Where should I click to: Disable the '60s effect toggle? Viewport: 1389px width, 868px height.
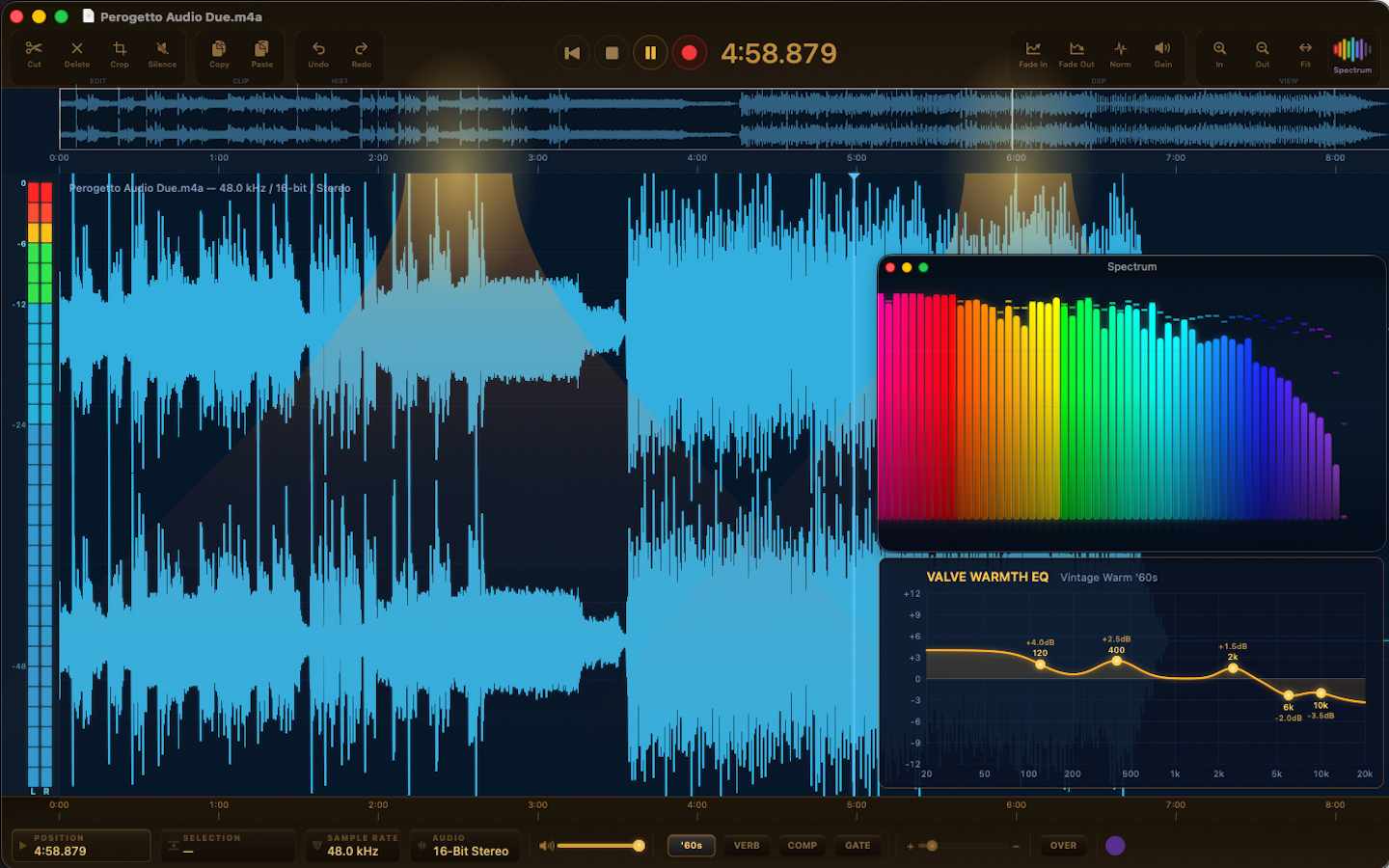point(692,846)
